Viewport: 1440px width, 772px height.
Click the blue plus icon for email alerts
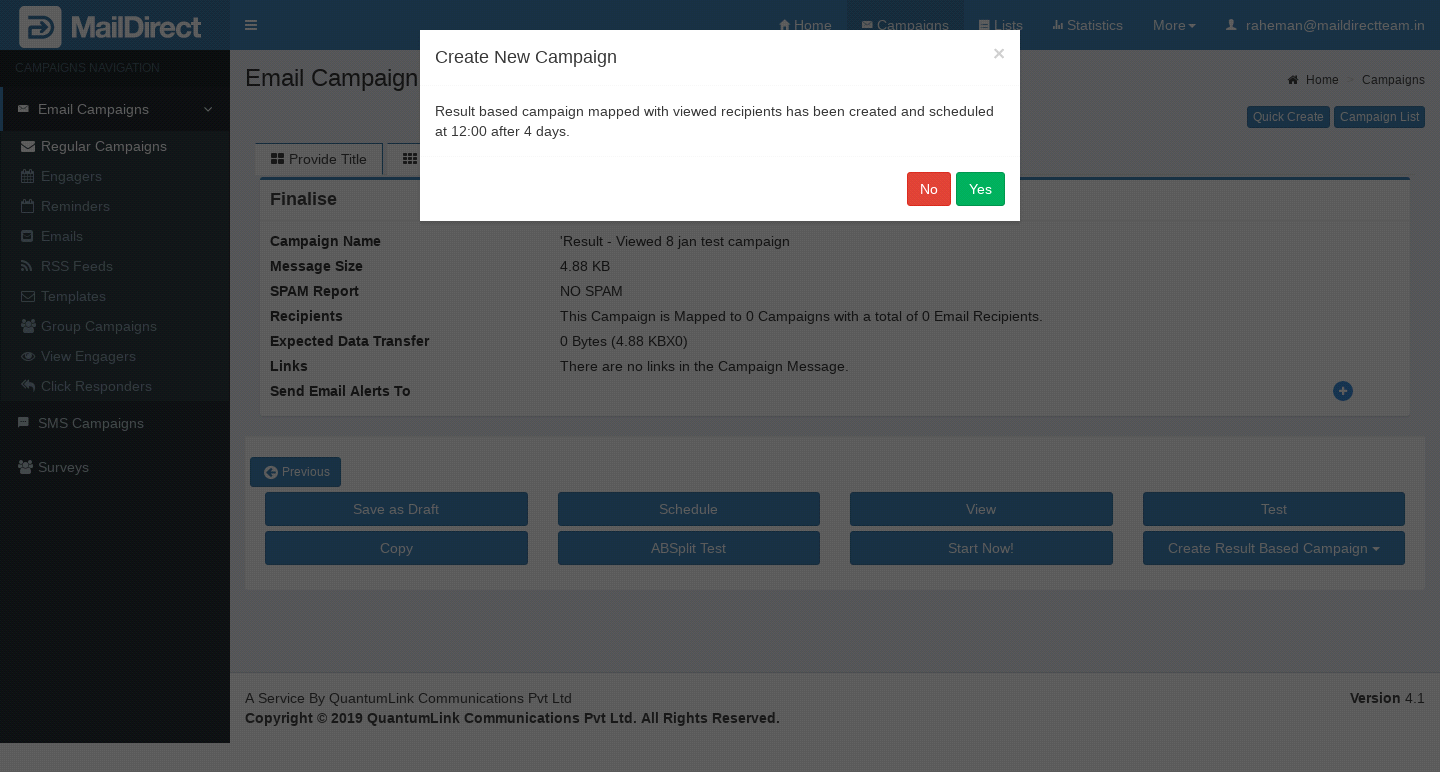1343,391
